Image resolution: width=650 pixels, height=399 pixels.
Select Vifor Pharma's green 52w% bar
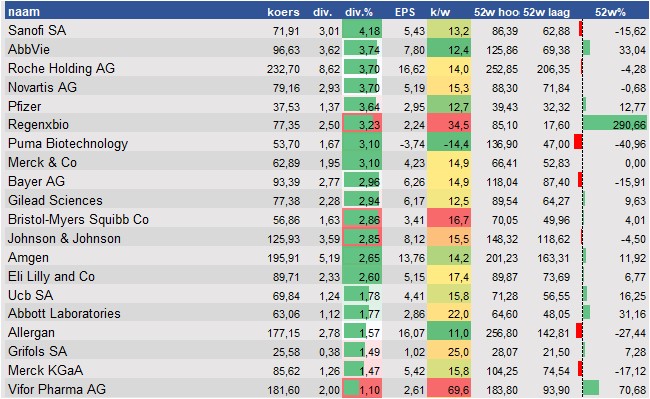coord(591,388)
